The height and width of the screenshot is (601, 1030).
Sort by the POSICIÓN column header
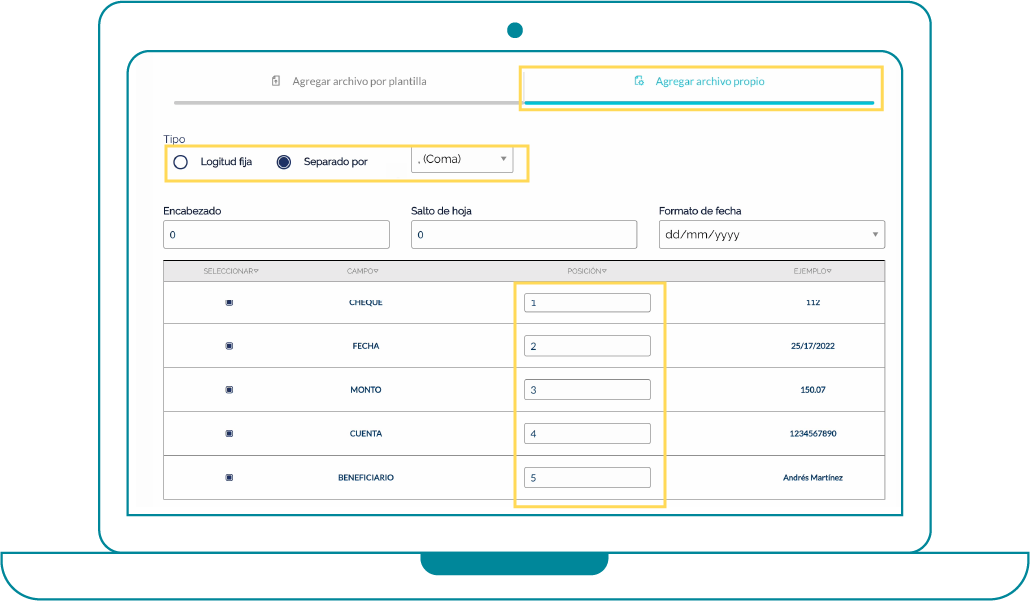point(587,271)
